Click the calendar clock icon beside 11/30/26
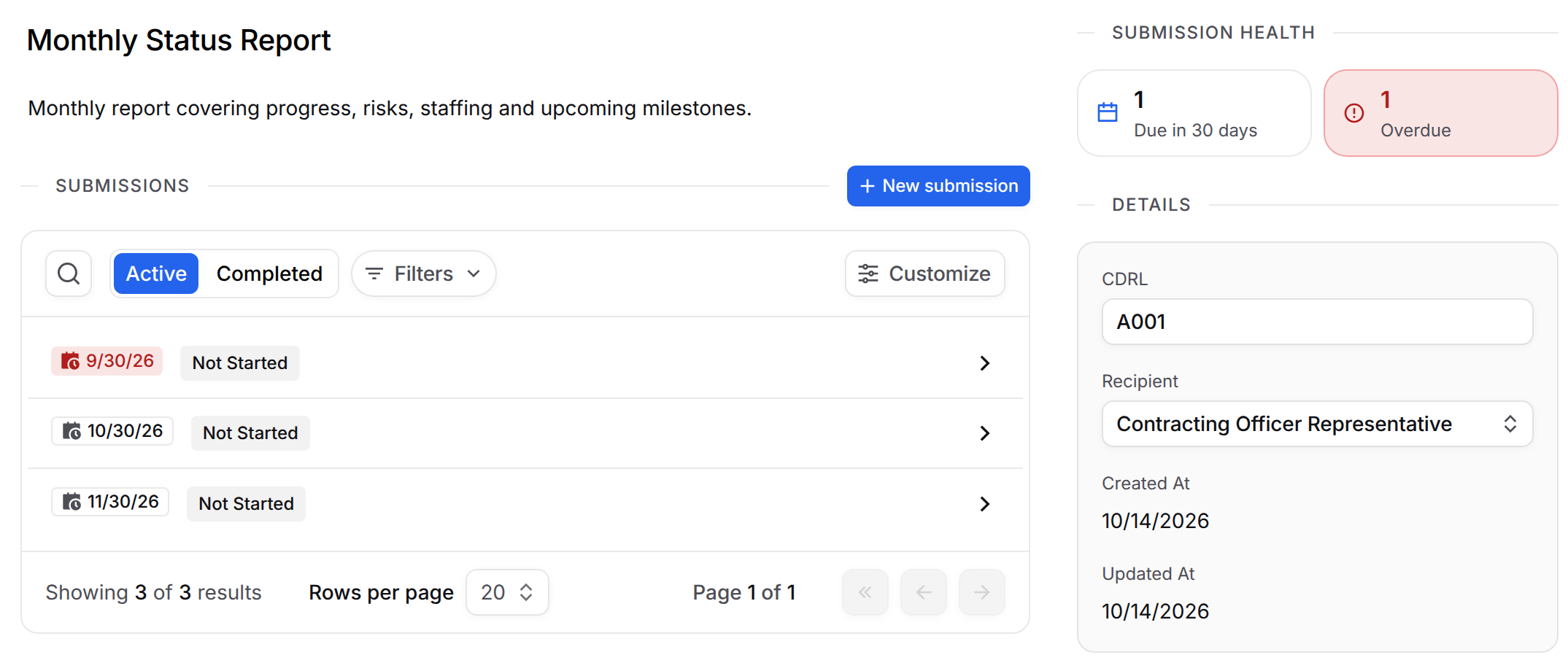Screen dimensions: 1568x663 [72, 502]
